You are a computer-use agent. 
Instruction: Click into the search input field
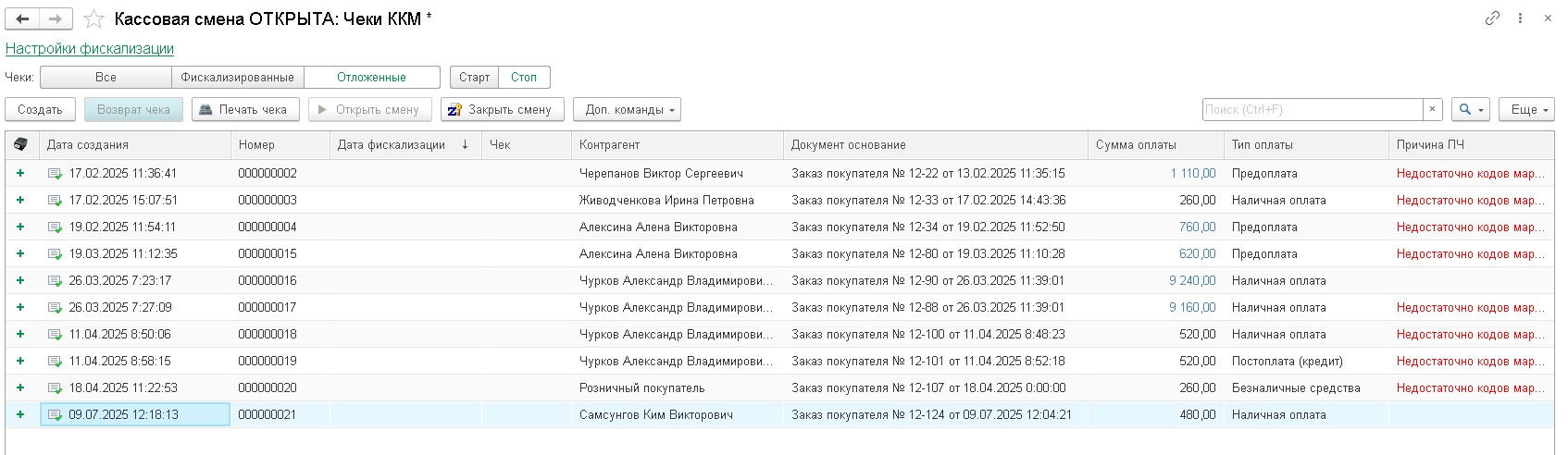1312,109
